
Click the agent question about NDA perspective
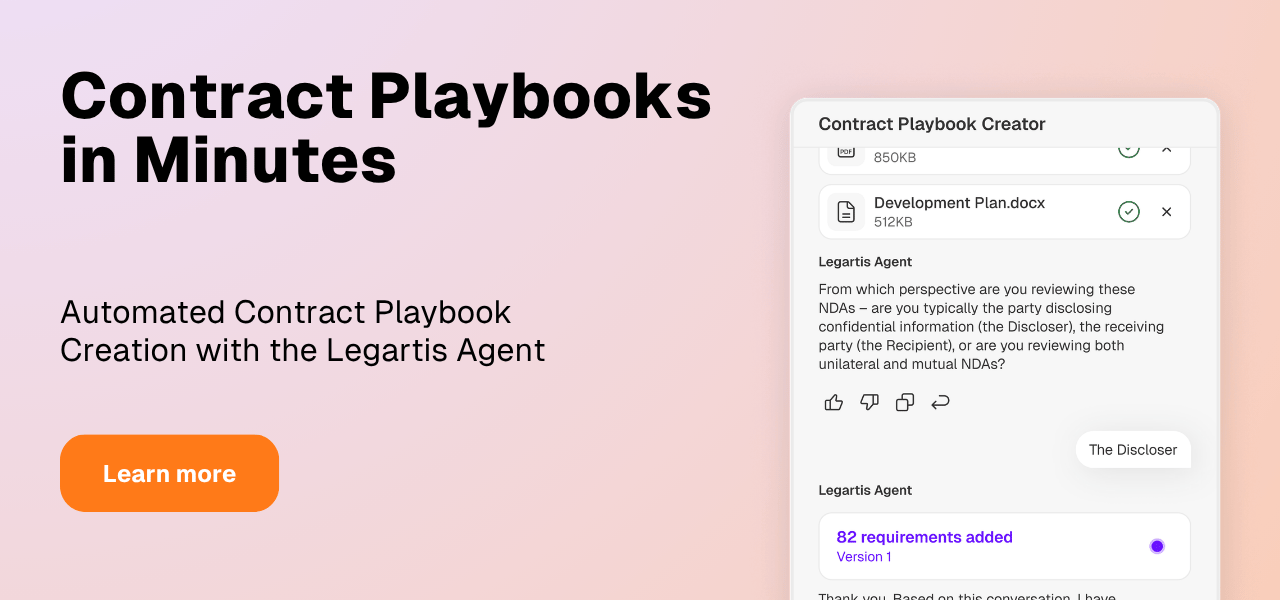click(x=991, y=327)
